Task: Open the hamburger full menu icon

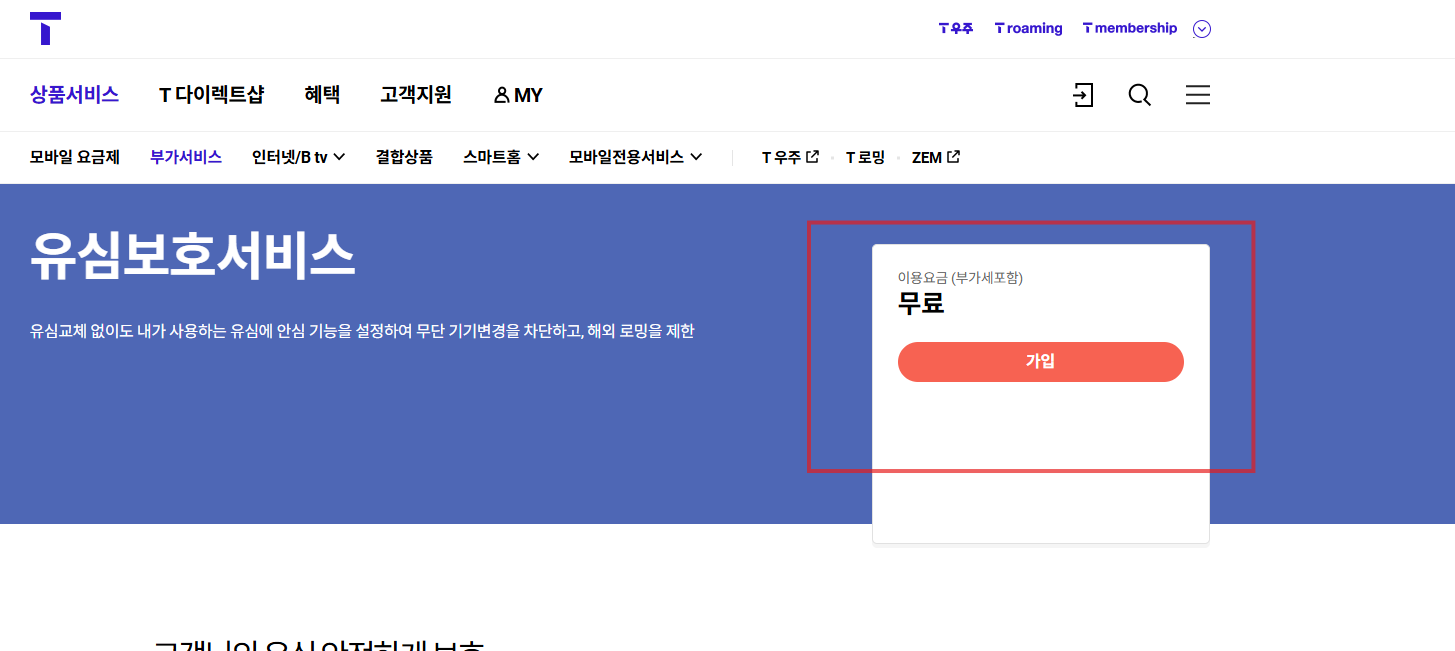Action: (1197, 95)
